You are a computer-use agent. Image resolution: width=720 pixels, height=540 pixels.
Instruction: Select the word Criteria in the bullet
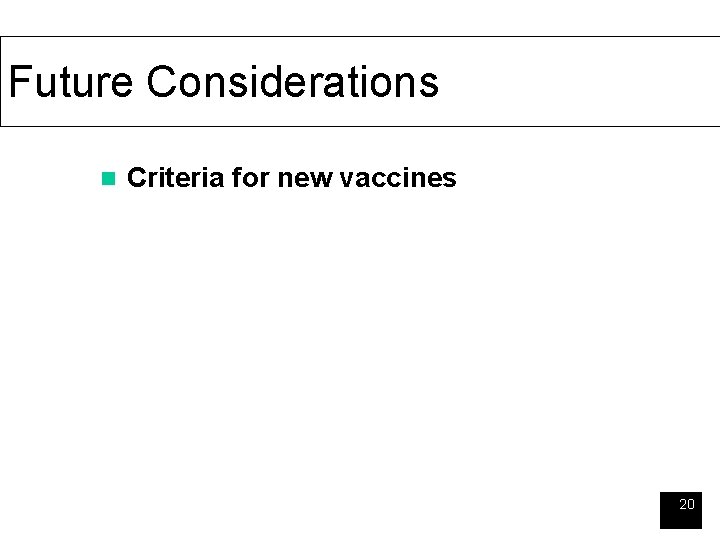coord(176,178)
